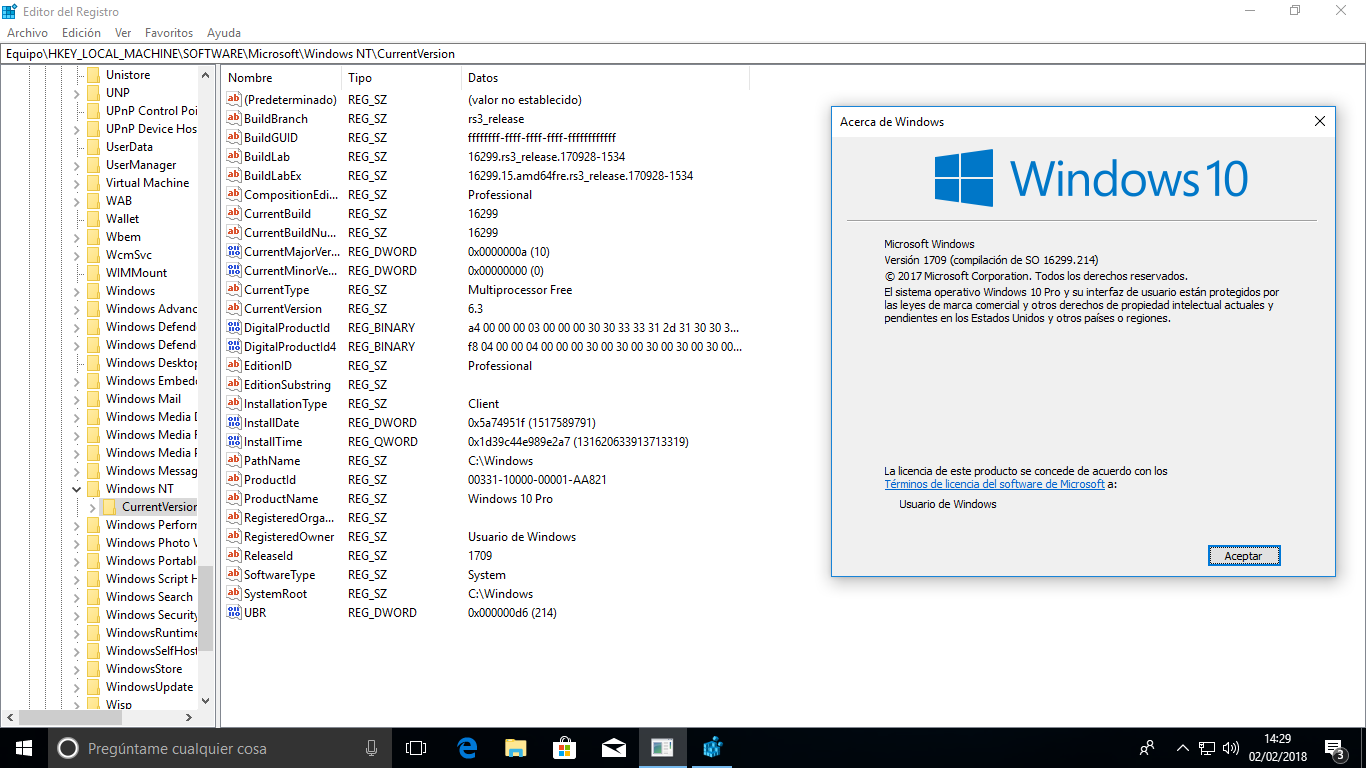
Task: Expand the Wbem tree node
Action: 77,237
